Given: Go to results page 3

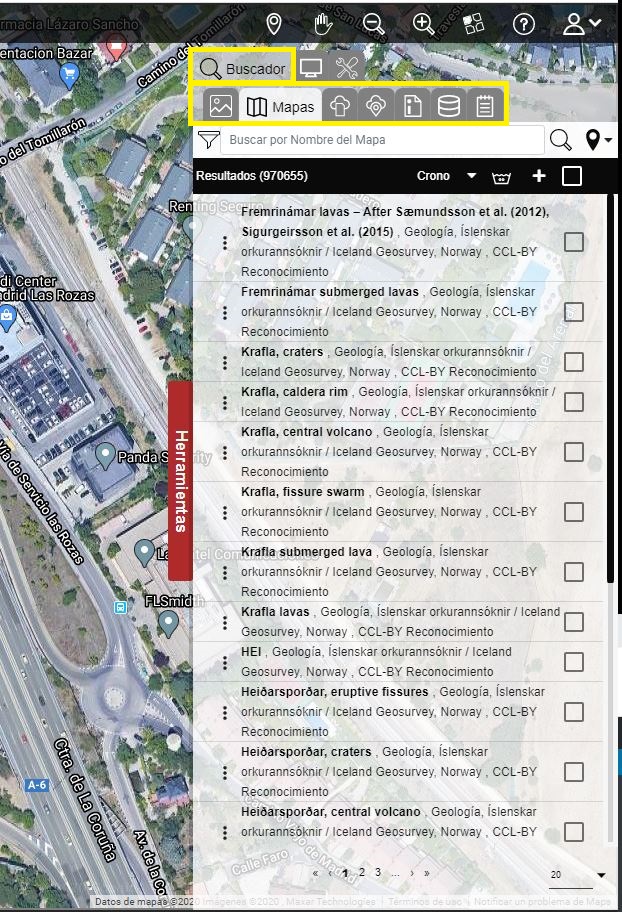Looking at the screenshot, I should coord(378,872).
